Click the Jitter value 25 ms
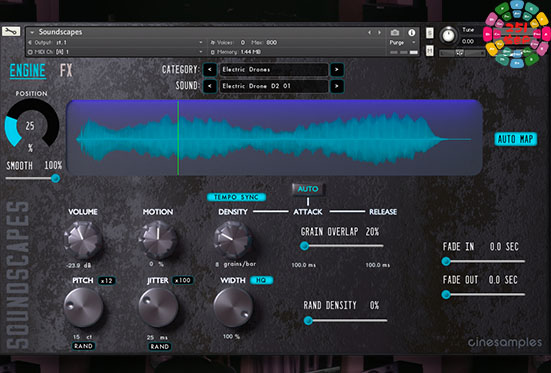 pyautogui.click(x=157, y=337)
